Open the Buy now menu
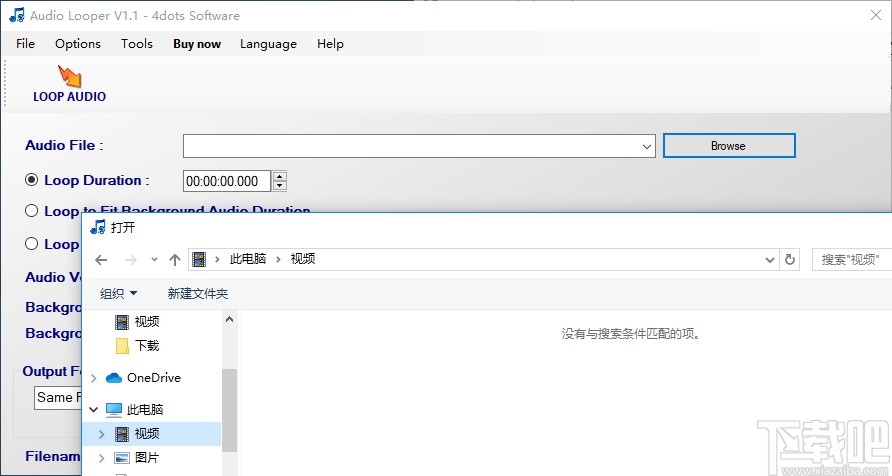The width and height of the screenshot is (892, 476). click(x=197, y=44)
